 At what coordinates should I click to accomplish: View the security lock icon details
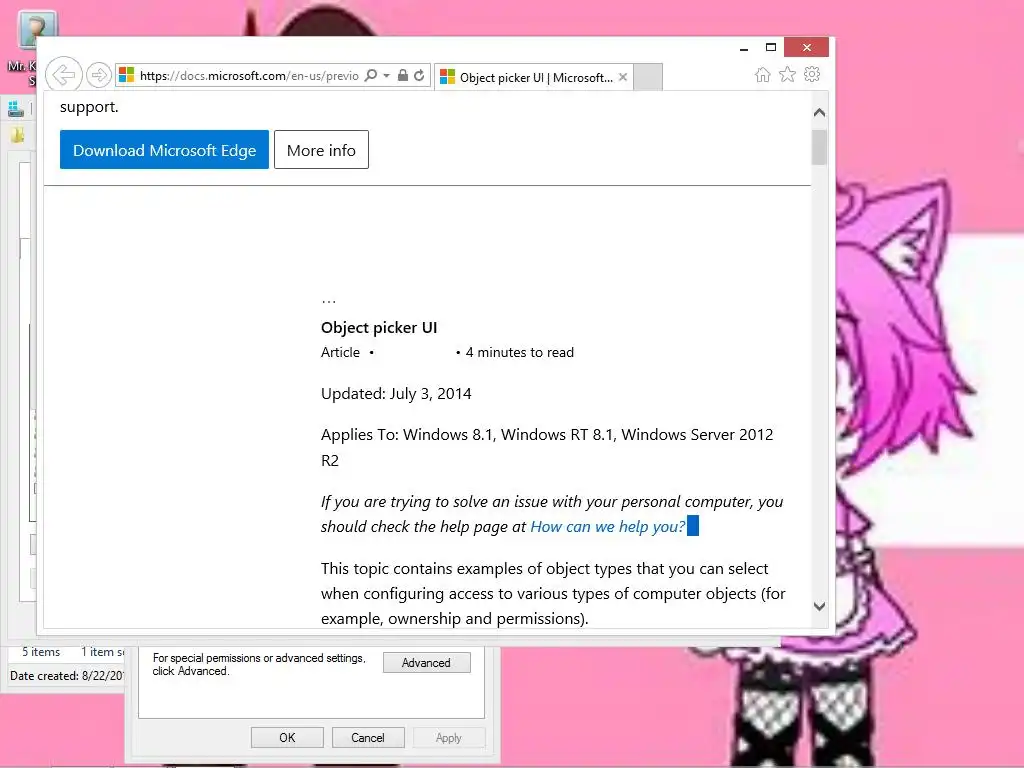403,75
